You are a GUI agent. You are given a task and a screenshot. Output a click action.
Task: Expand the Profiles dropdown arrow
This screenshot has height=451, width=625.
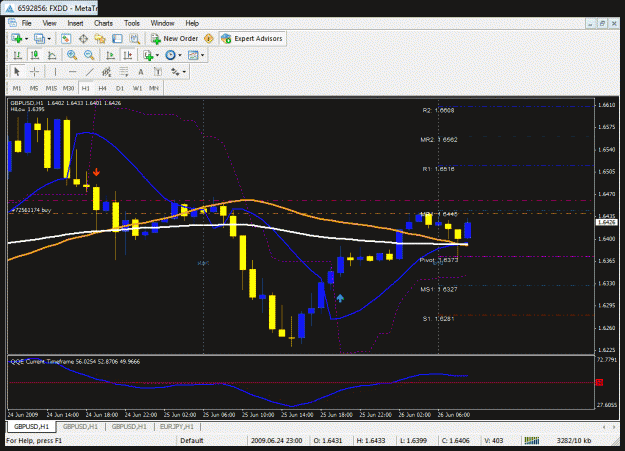click(x=49, y=39)
